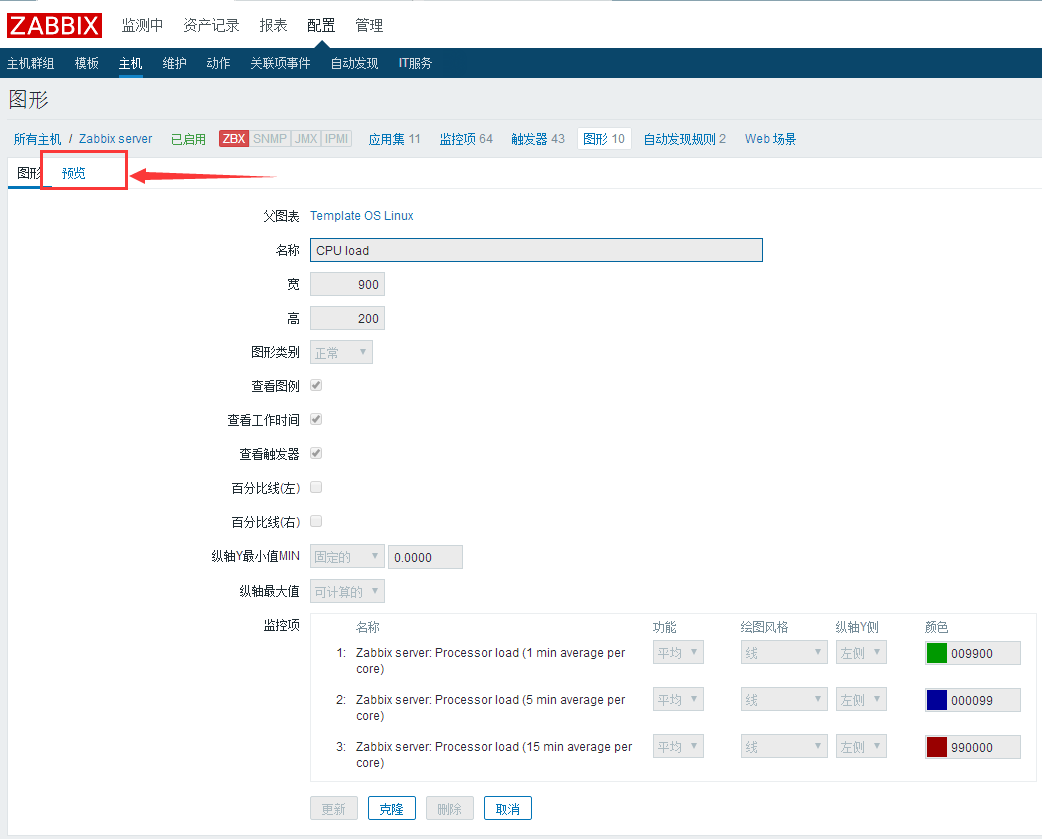1042x839 pixels.
Task: Click the 取消 button
Action: point(508,808)
